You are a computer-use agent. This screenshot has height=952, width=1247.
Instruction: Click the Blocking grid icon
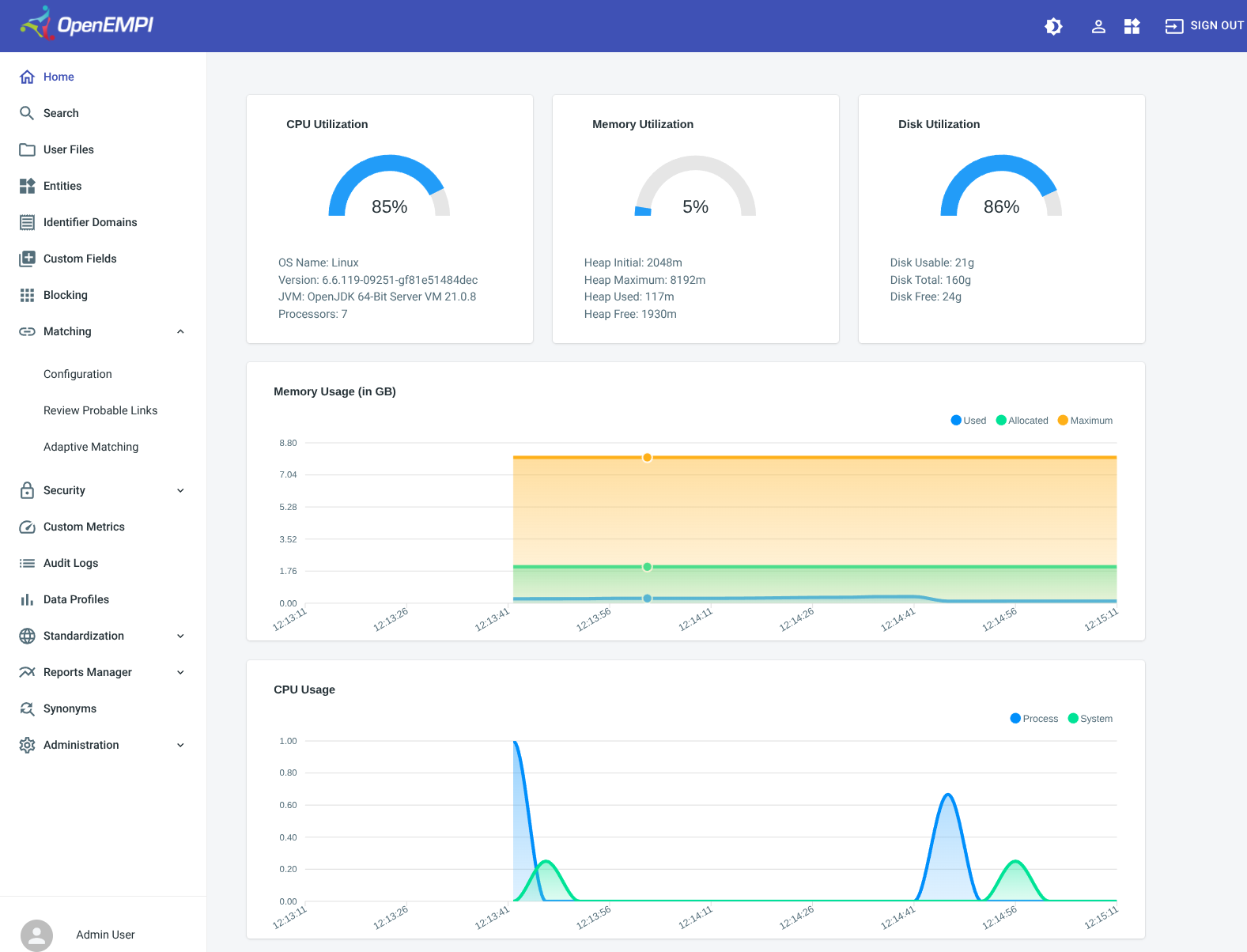27,295
